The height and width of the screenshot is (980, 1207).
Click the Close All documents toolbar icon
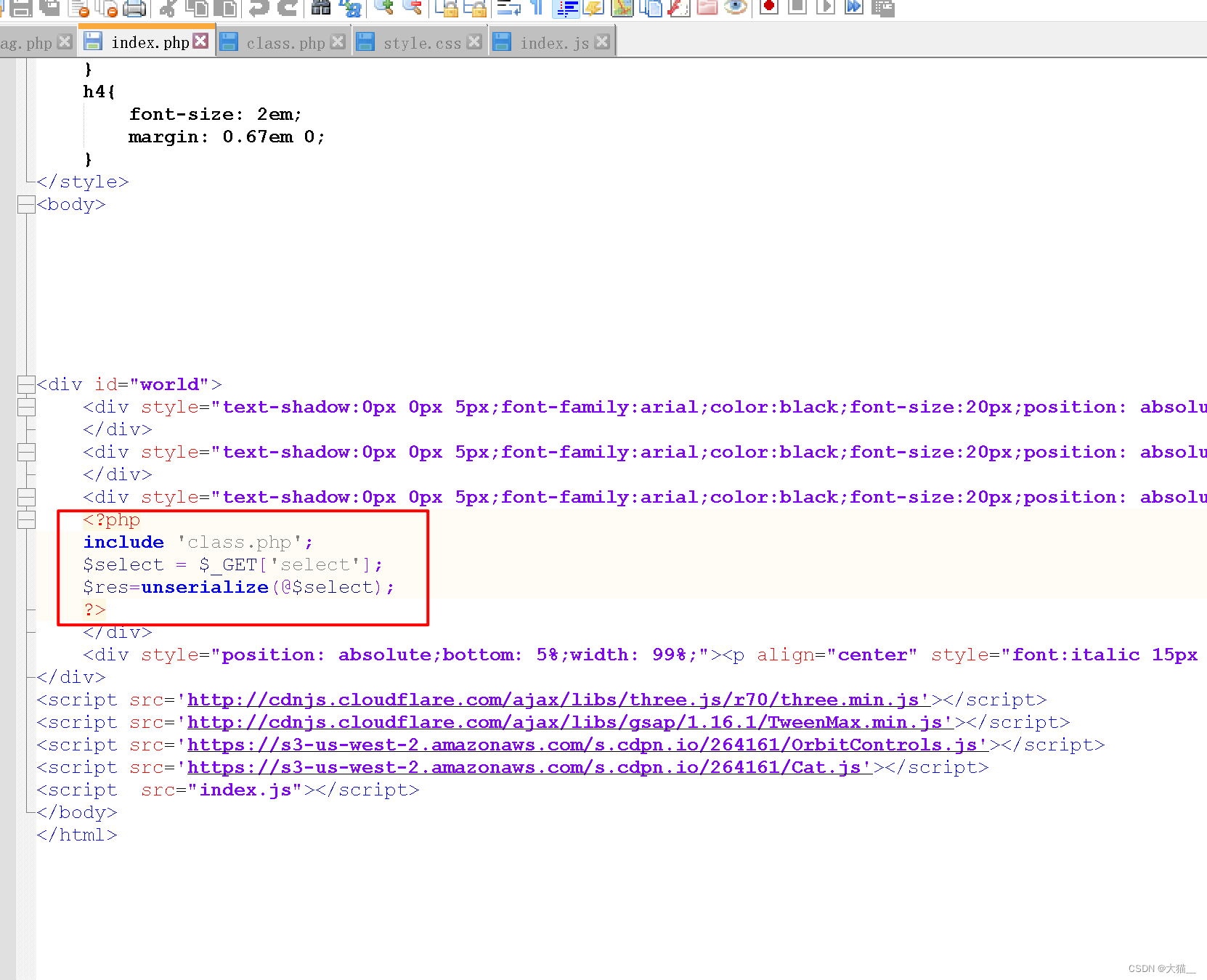(106, 8)
